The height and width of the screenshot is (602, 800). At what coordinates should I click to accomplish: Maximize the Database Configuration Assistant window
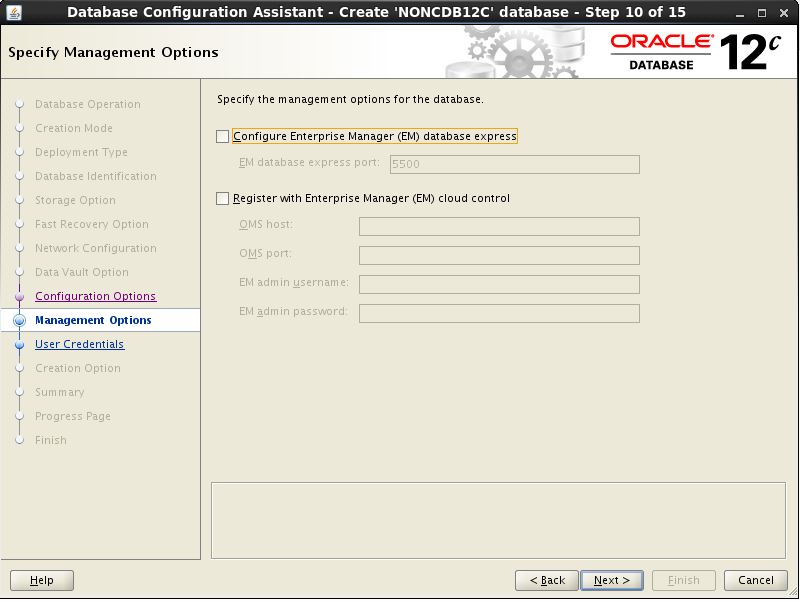coord(761,12)
